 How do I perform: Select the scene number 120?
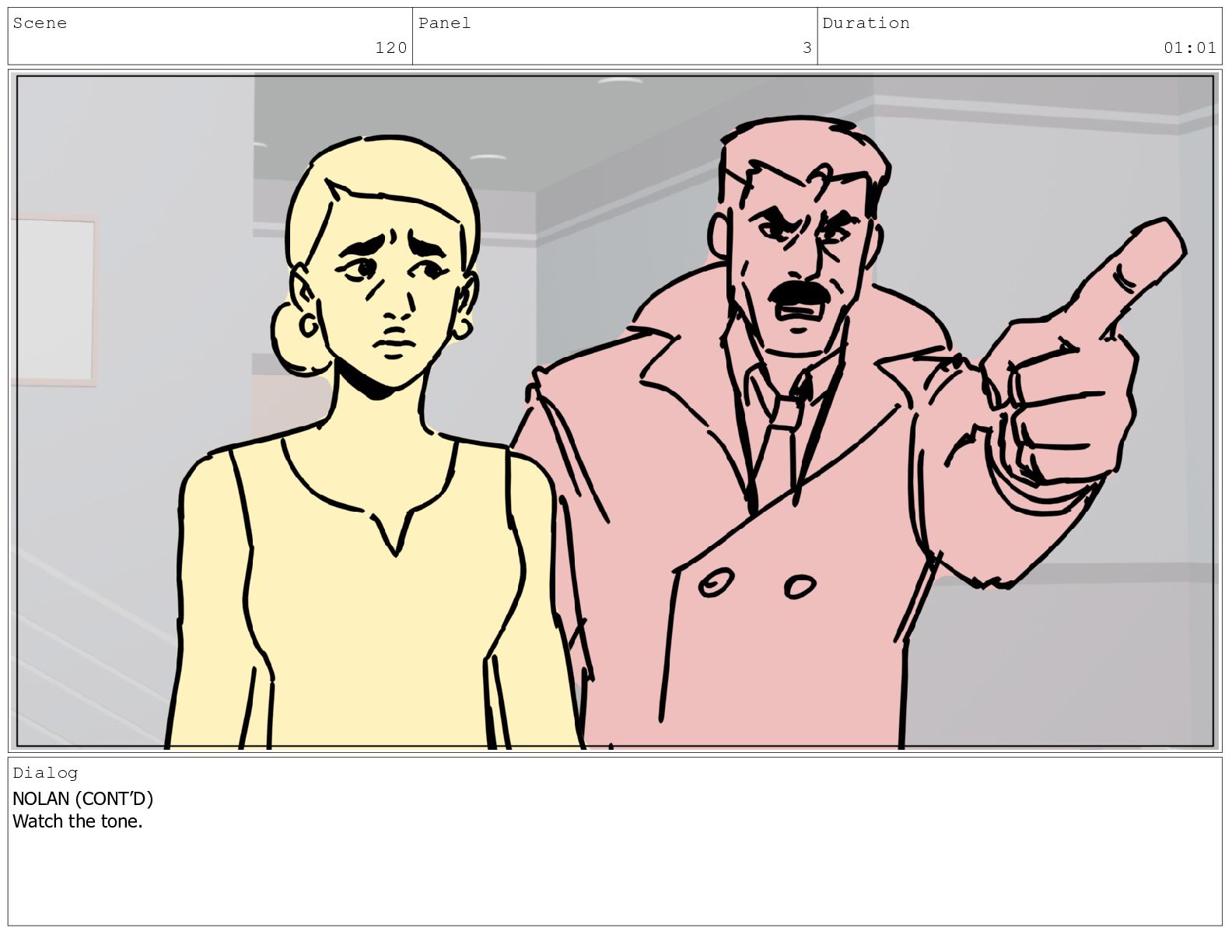(390, 48)
